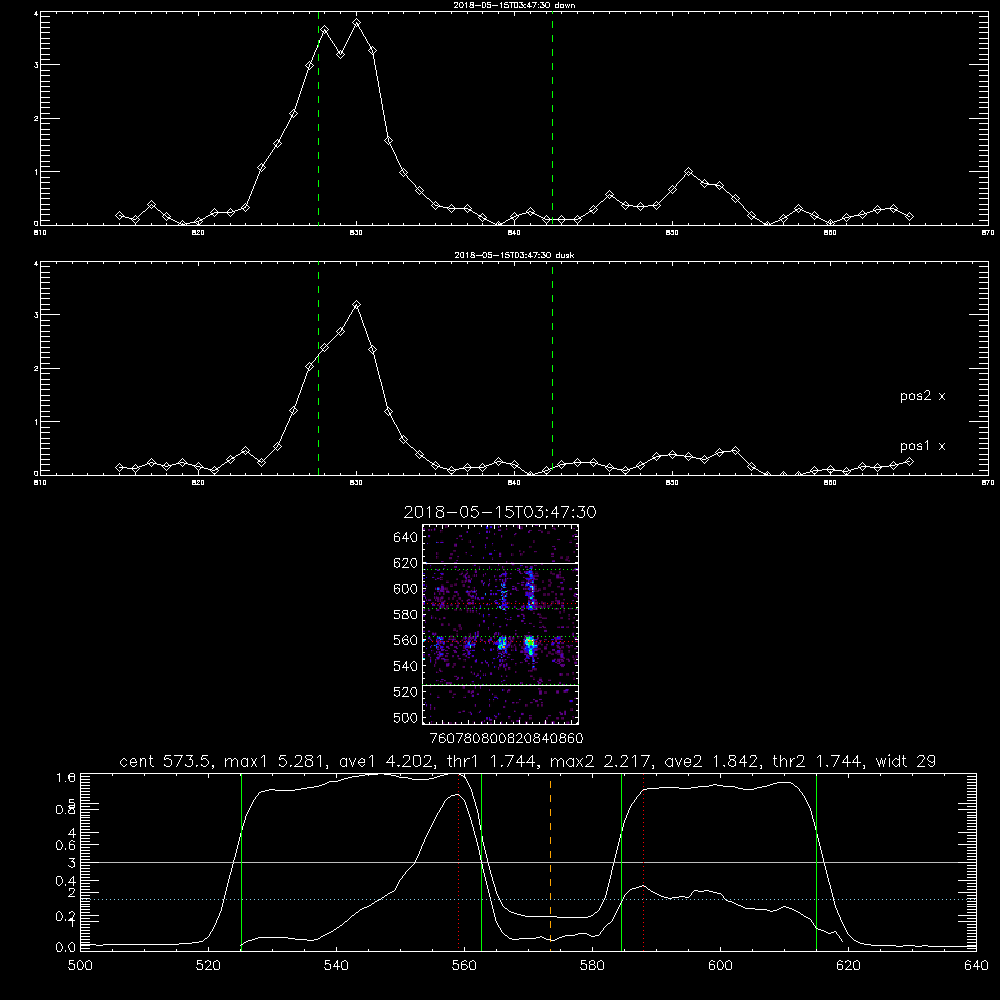This screenshot has width=1000, height=1000.
Task: Click the 640 label on the bottom plot's x-axis
Action: (x=976, y=966)
